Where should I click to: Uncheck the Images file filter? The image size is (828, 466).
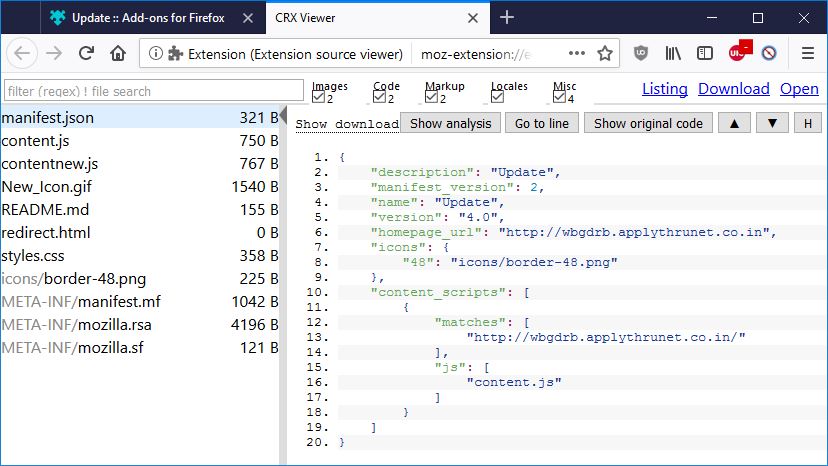pos(319,98)
